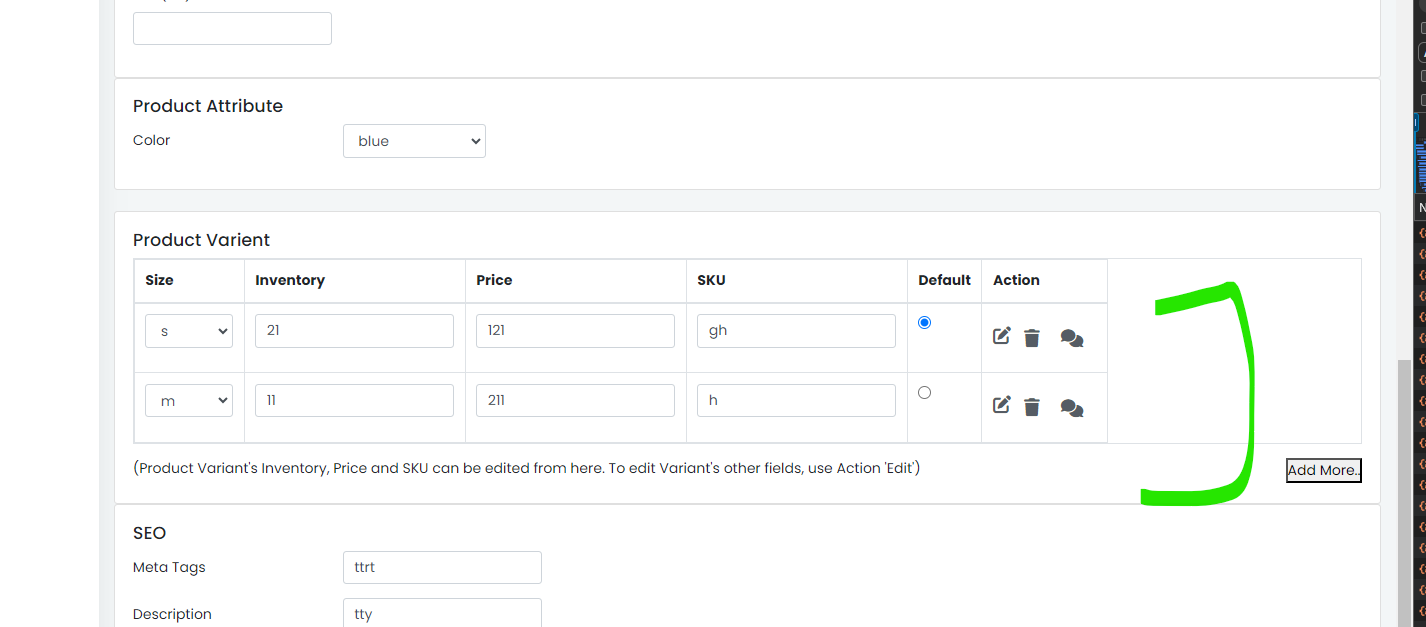Click the Product Varient heading
This screenshot has width=1426, height=627.
pos(202,240)
